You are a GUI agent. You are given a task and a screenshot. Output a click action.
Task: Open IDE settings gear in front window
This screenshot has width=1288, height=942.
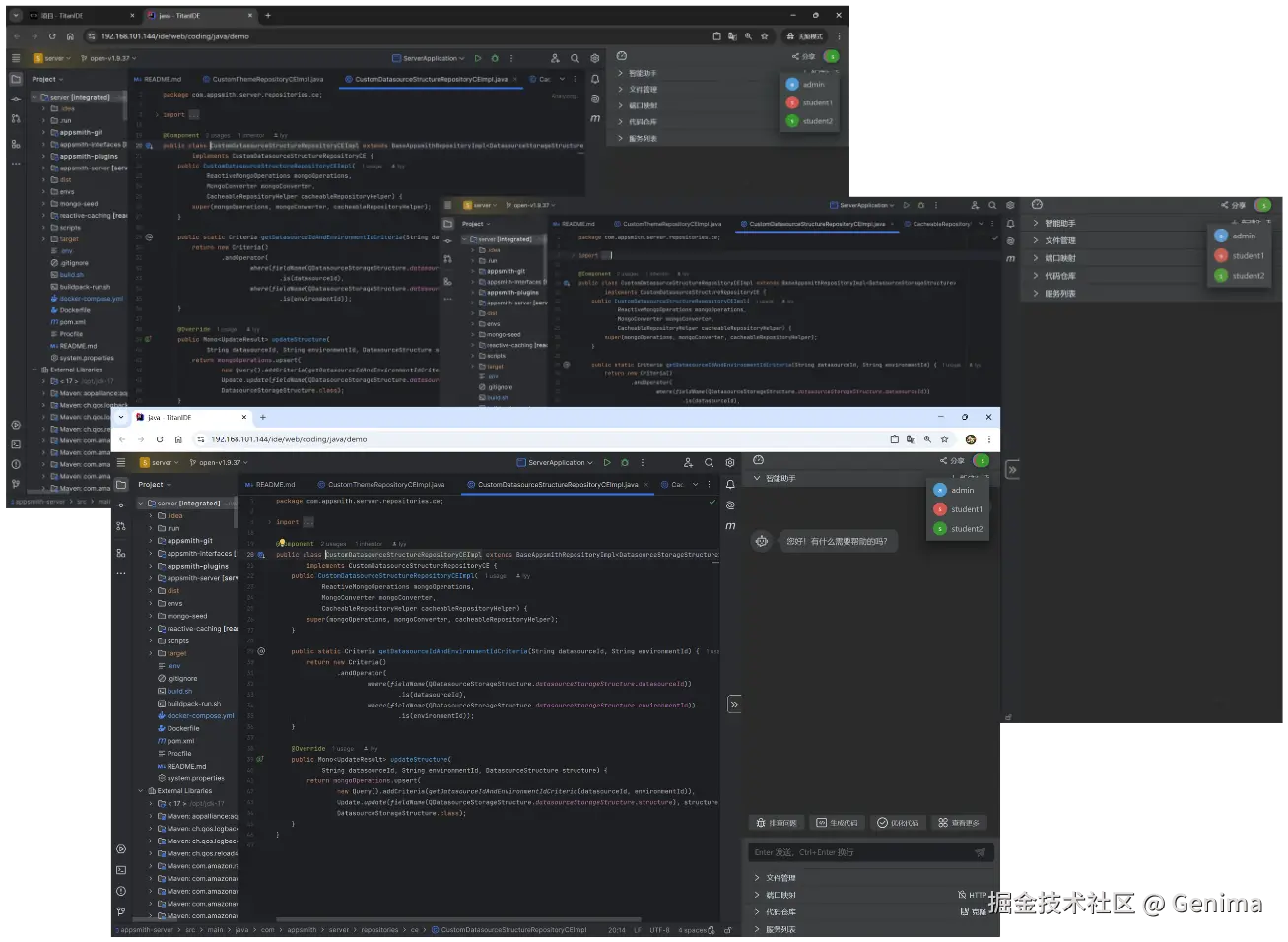click(730, 462)
